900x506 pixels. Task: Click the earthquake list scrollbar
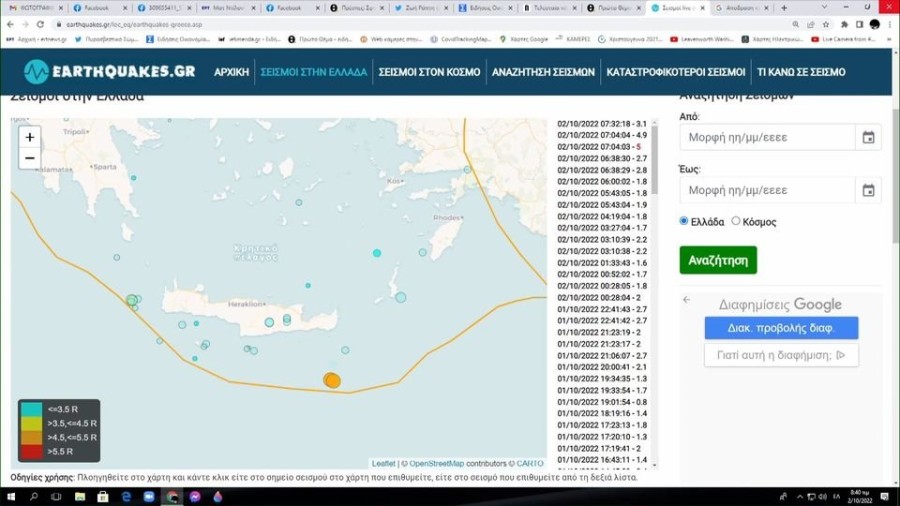[654, 150]
